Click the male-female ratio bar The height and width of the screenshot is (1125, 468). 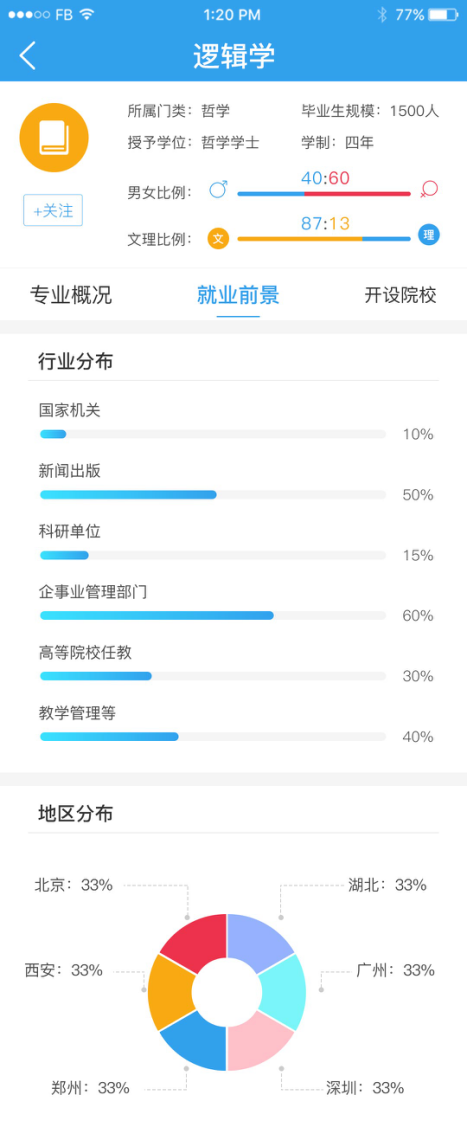point(324,194)
